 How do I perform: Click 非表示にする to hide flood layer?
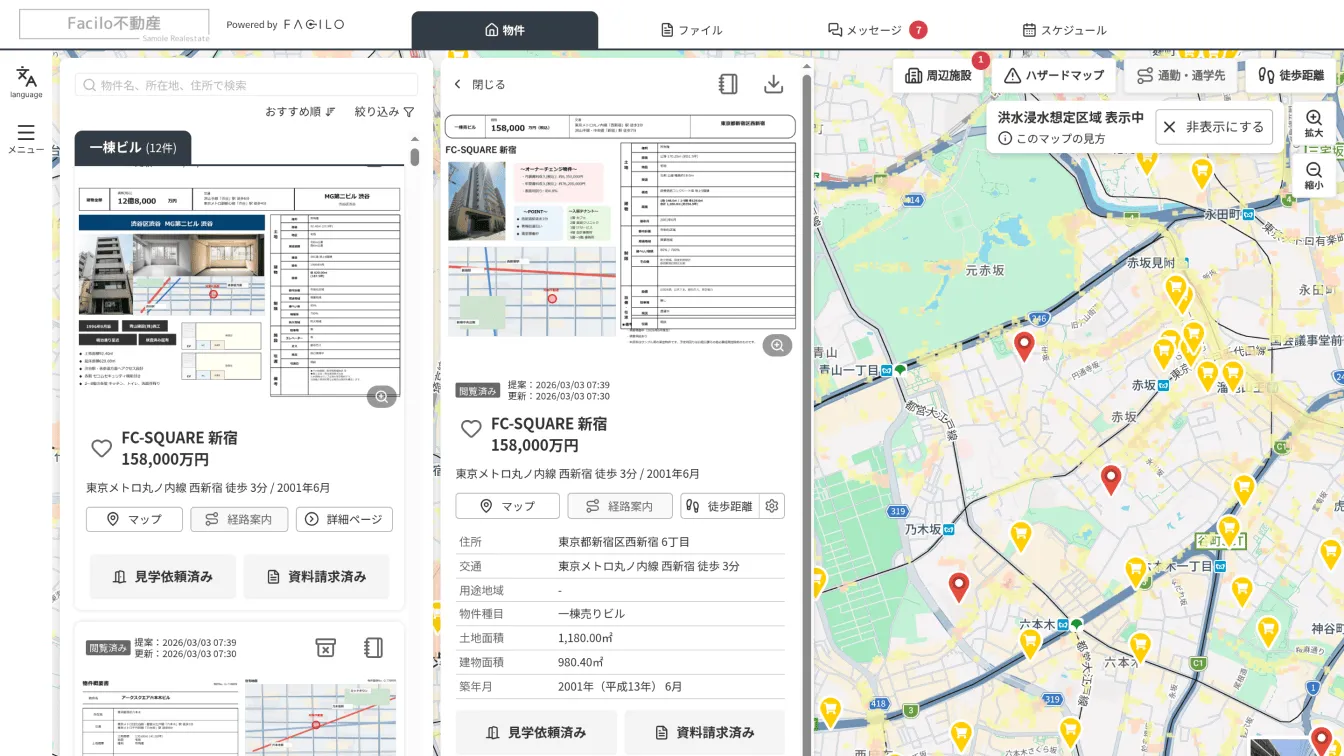[1214, 127]
